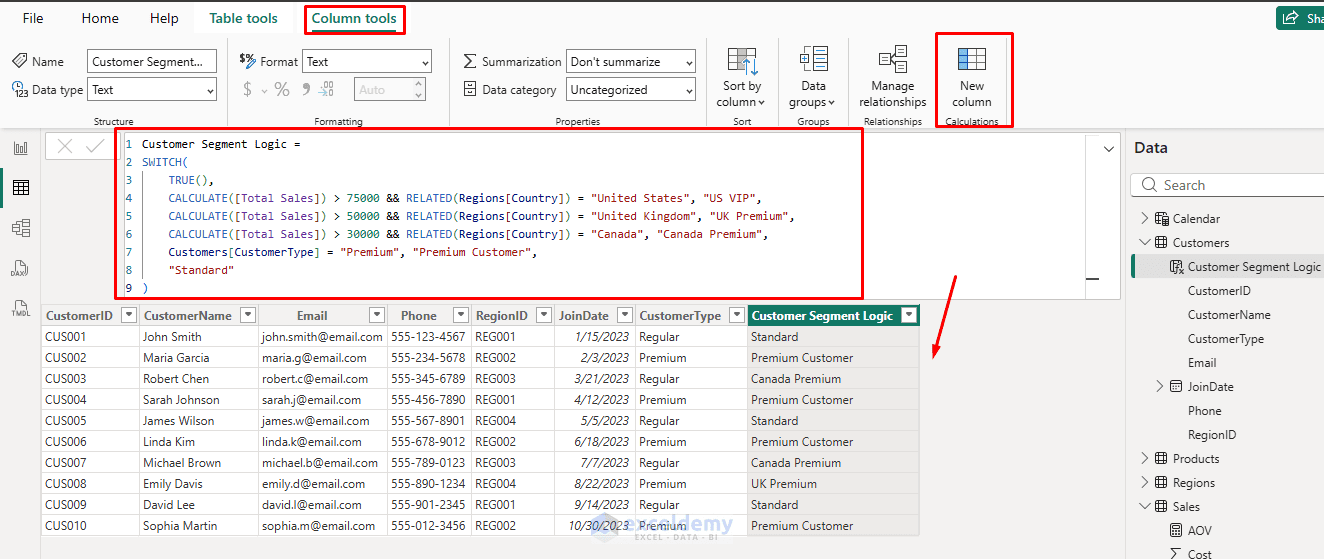Open RegionID column filter dropdown
1324x559 pixels.
[x=543, y=315]
